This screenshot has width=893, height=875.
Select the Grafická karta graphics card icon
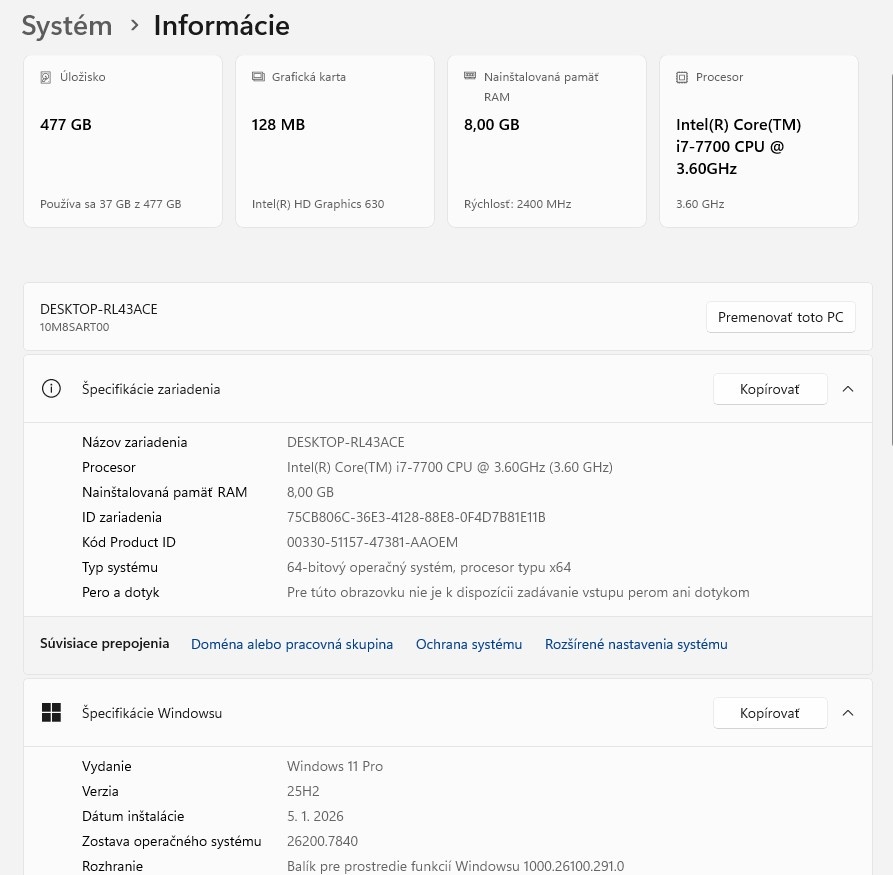click(258, 77)
